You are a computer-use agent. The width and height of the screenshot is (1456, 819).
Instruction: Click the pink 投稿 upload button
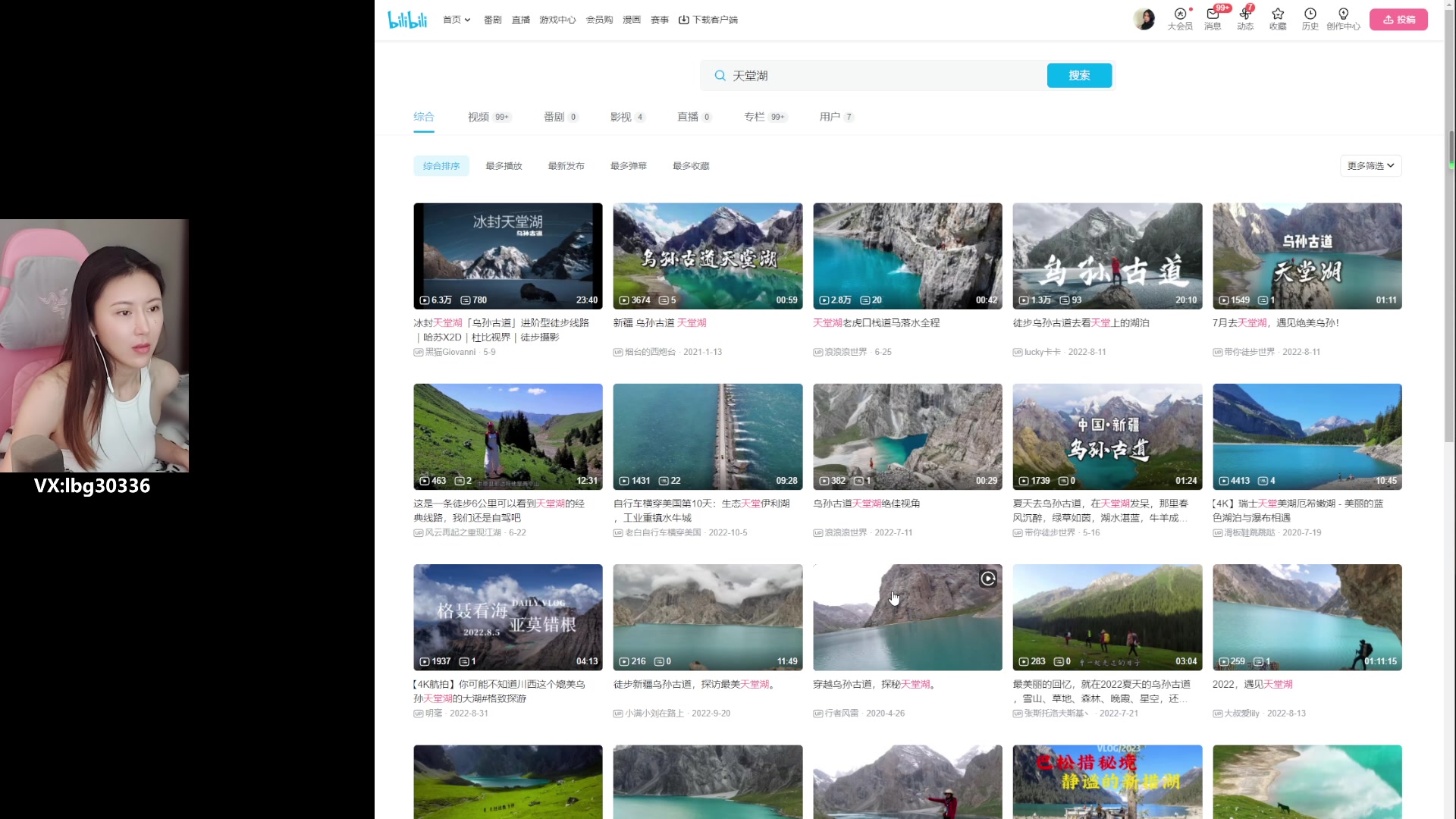coord(1398,20)
